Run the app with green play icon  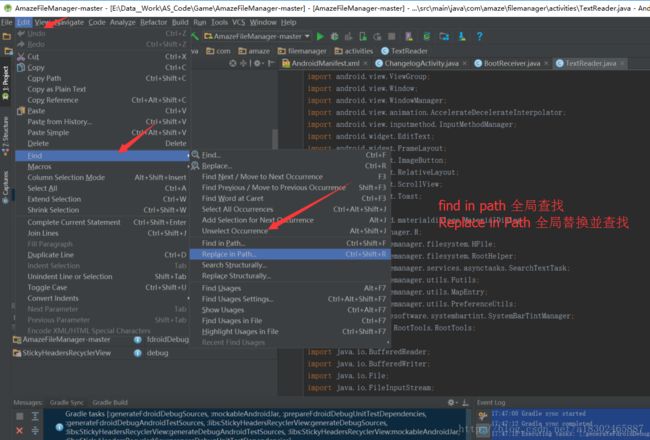click(x=320, y=36)
